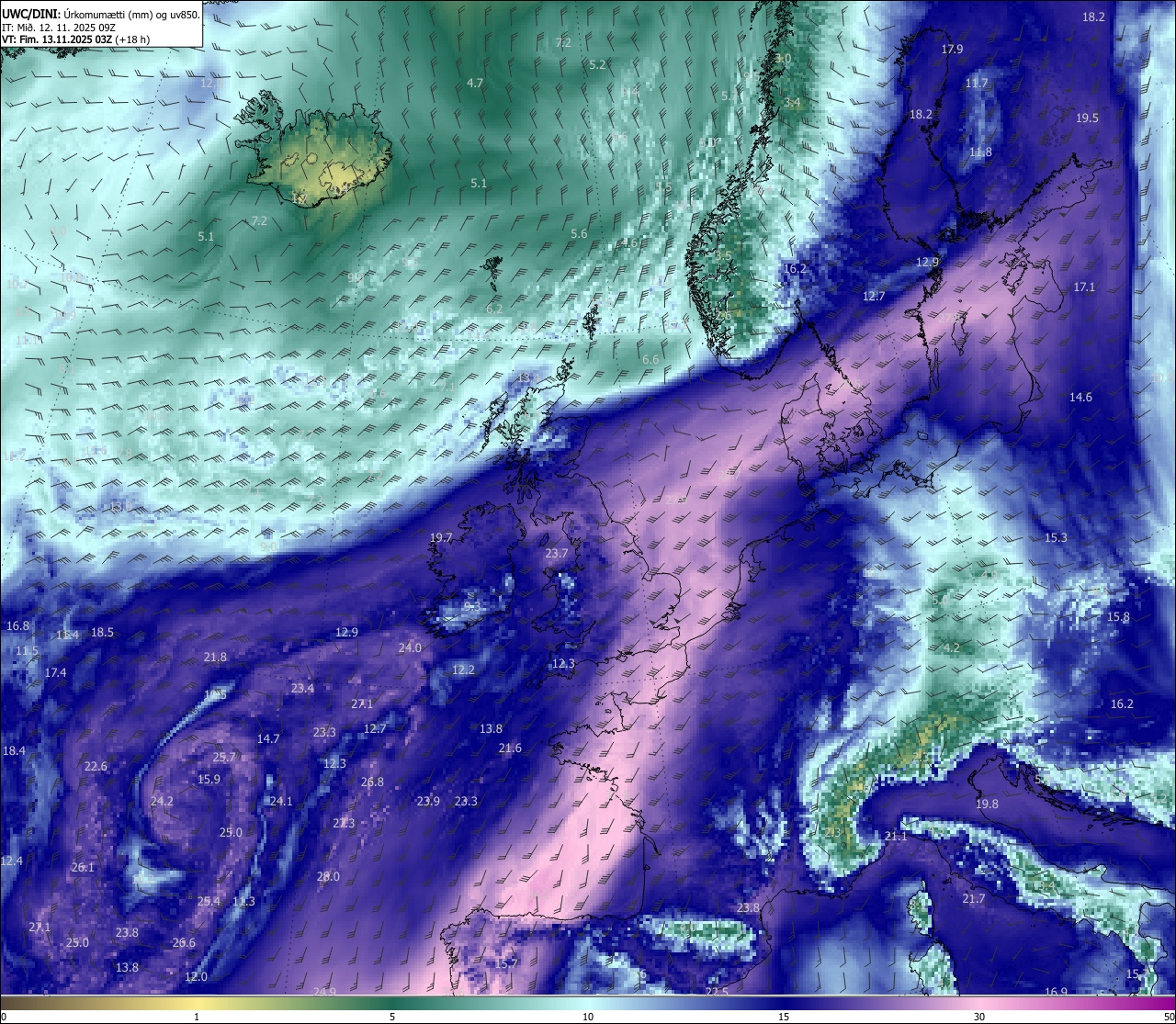Click the 6.6 value label
The height and width of the screenshot is (1024, 1176).
pos(650,359)
